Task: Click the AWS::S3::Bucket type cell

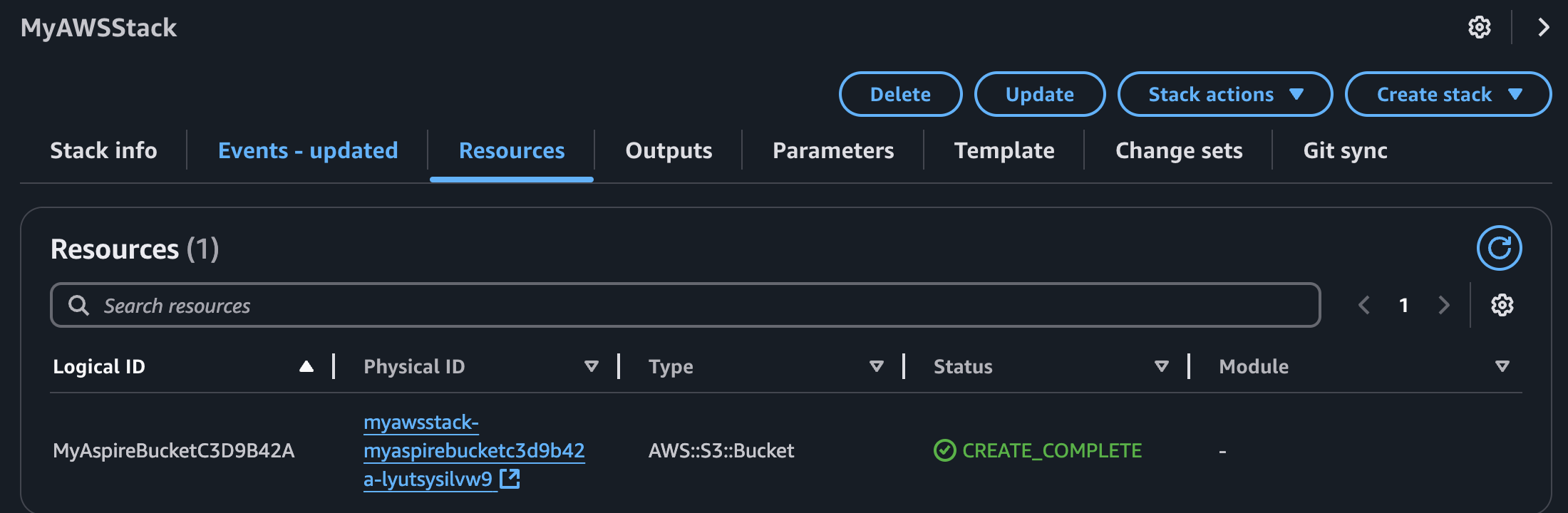Action: [721, 450]
